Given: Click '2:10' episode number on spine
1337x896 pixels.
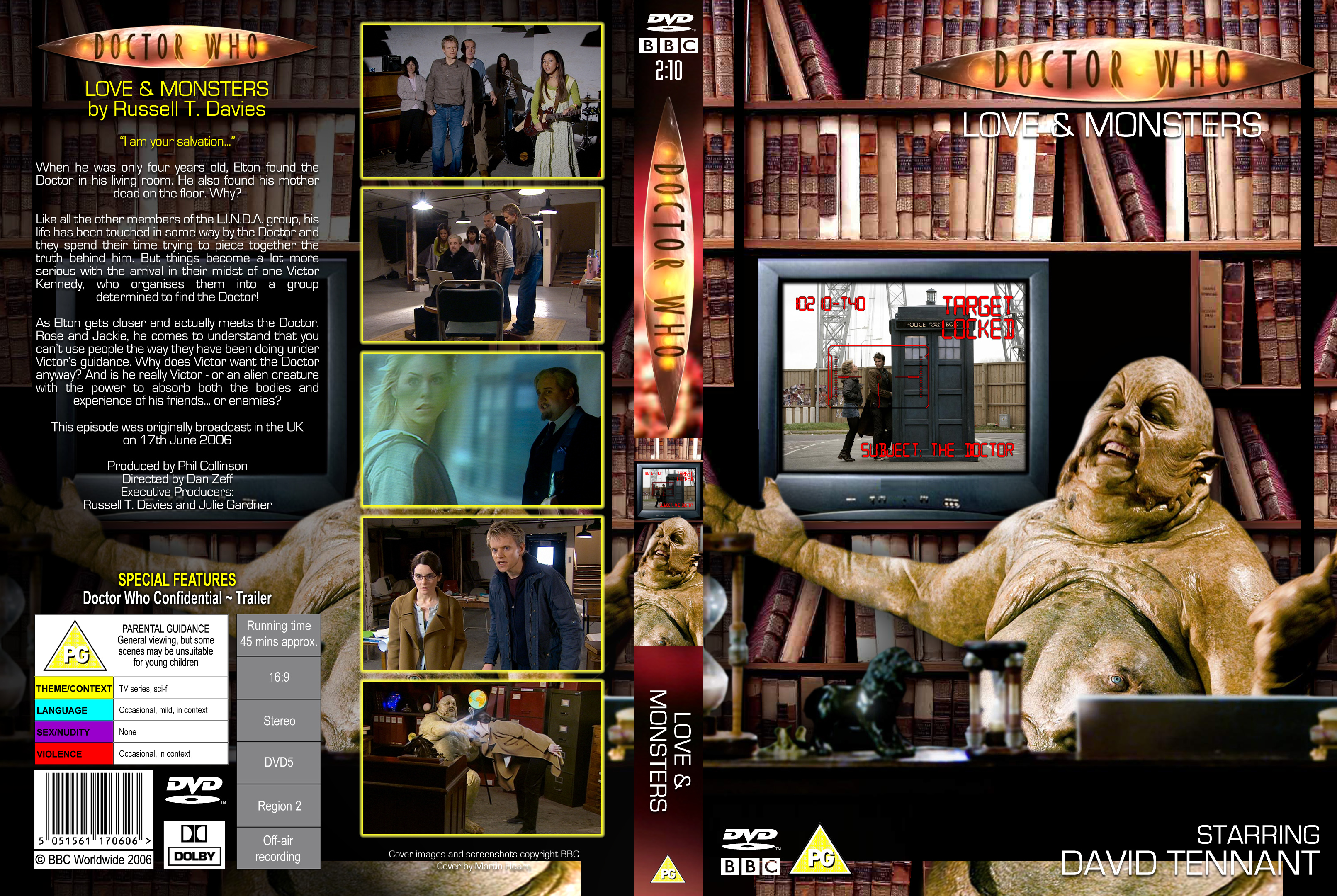Looking at the screenshot, I should point(668,71).
